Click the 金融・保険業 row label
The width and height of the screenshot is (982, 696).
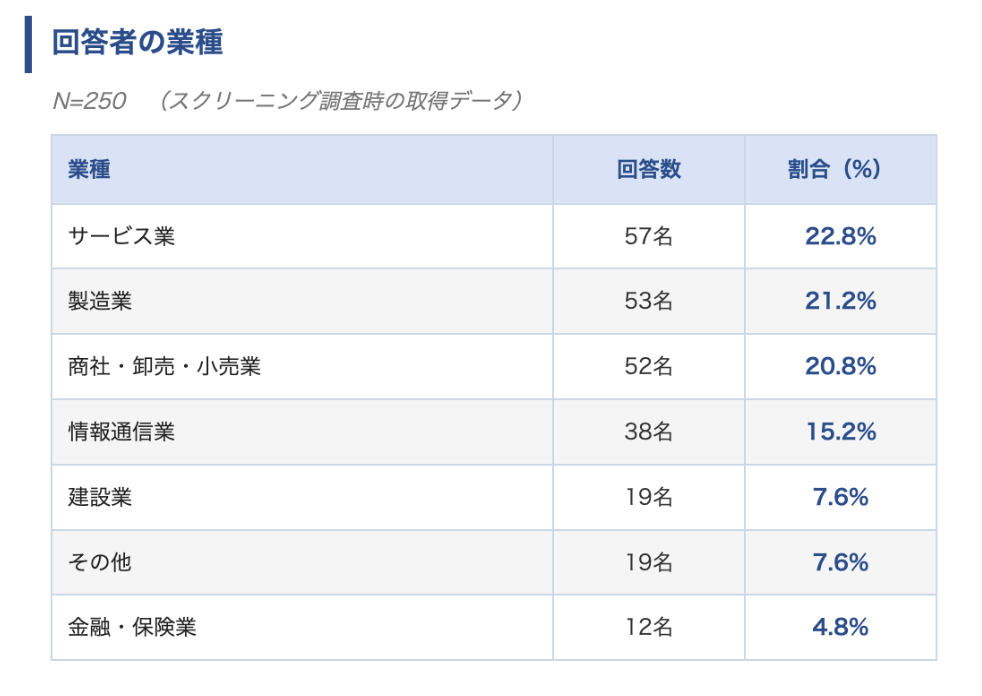click(132, 627)
